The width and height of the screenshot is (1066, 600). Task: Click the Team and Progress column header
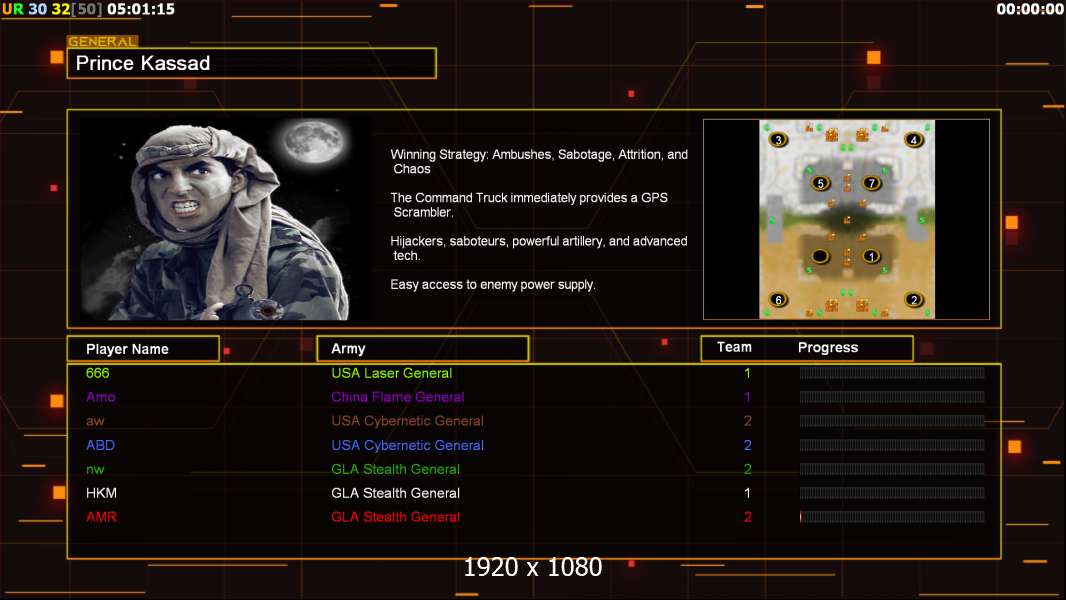[806, 348]
